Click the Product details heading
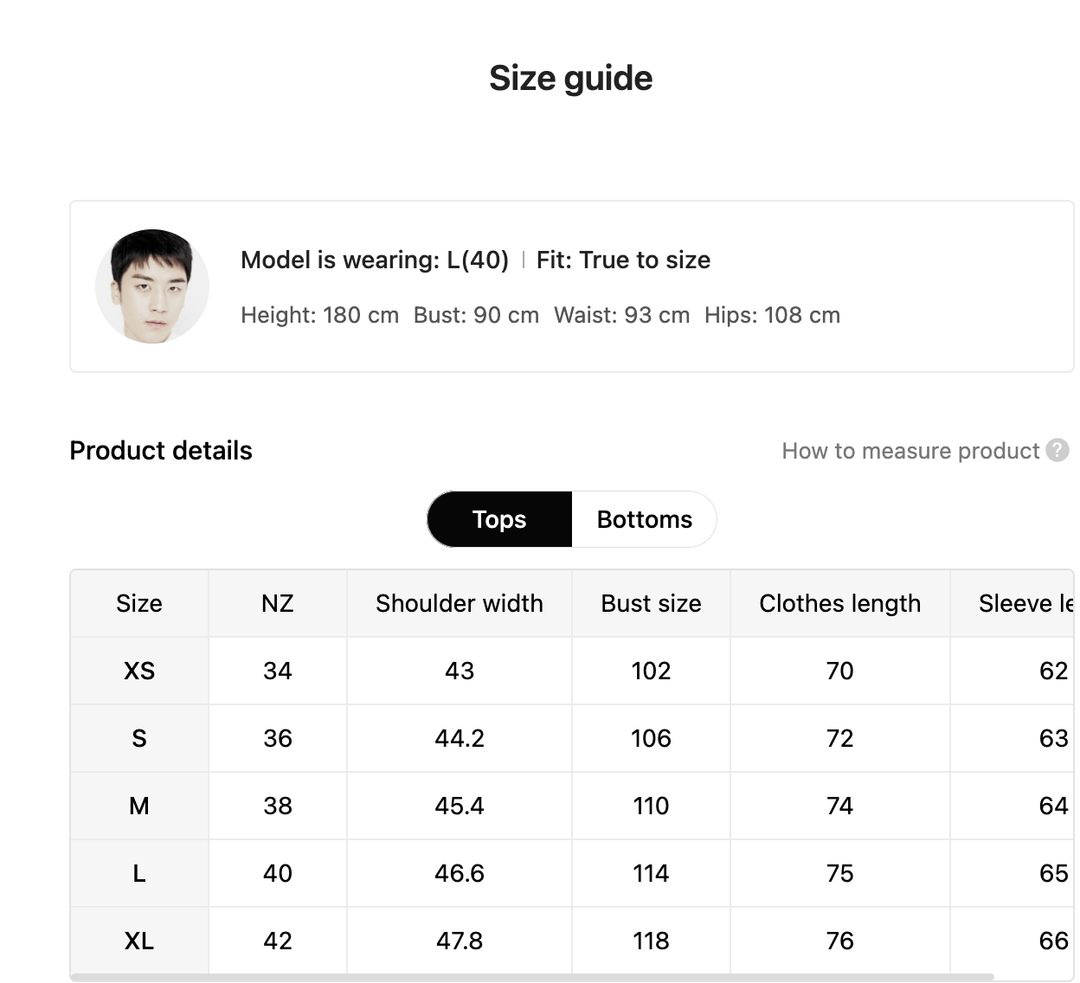1080x983 pixels. [x=161, y=451]
